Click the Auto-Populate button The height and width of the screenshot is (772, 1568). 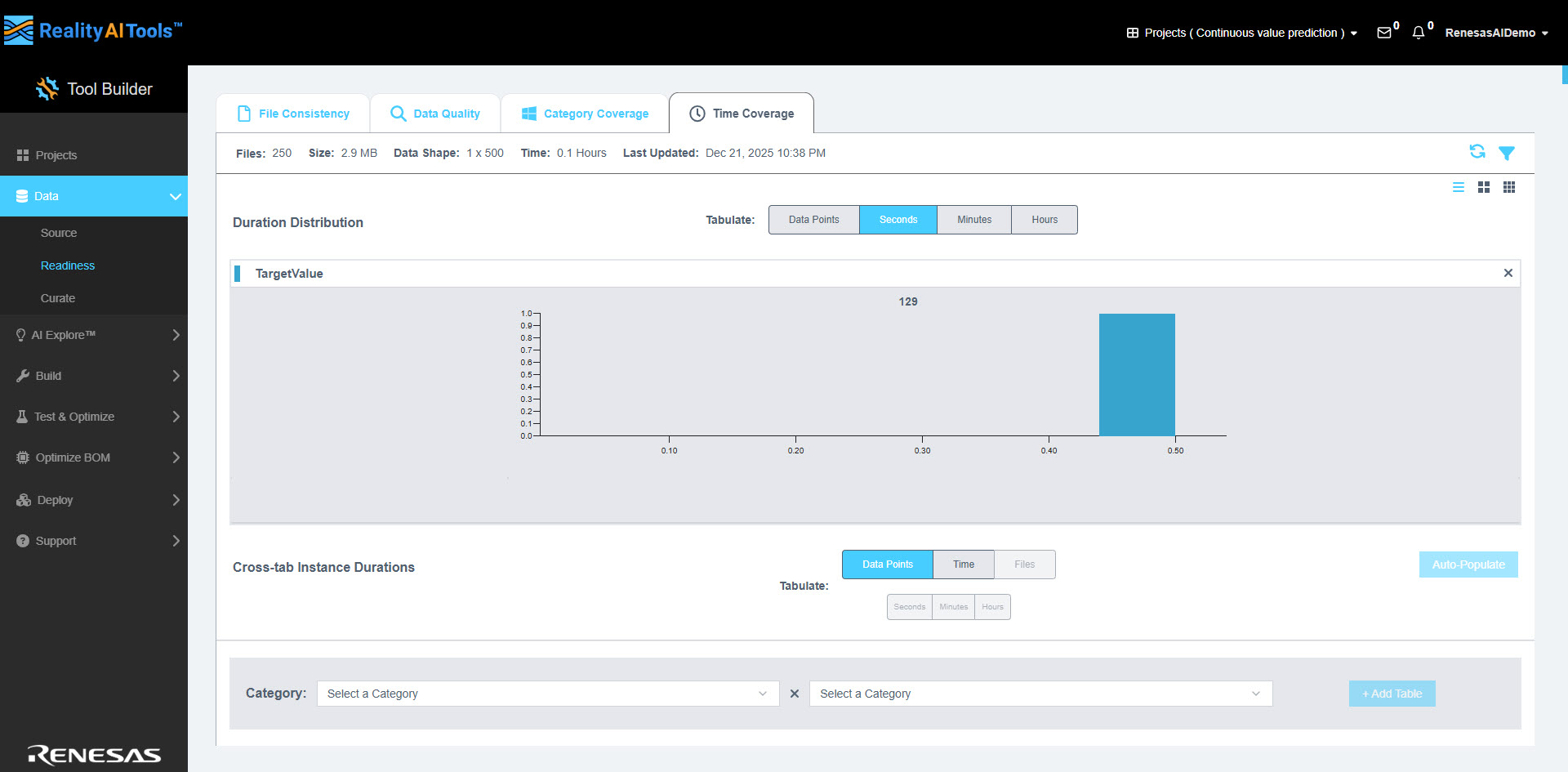coord(1468,564)
